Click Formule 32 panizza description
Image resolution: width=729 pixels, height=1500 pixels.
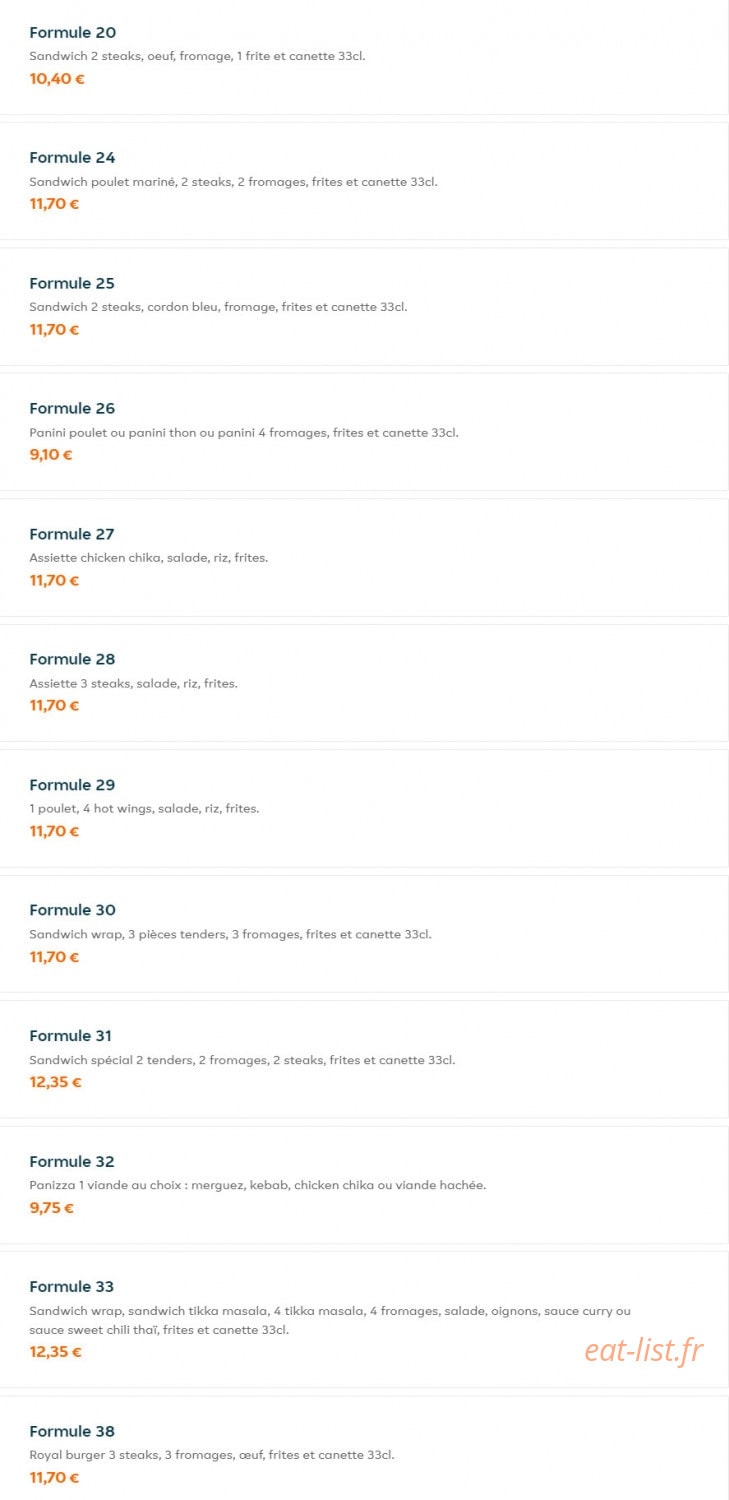(x=258, y=1185)
